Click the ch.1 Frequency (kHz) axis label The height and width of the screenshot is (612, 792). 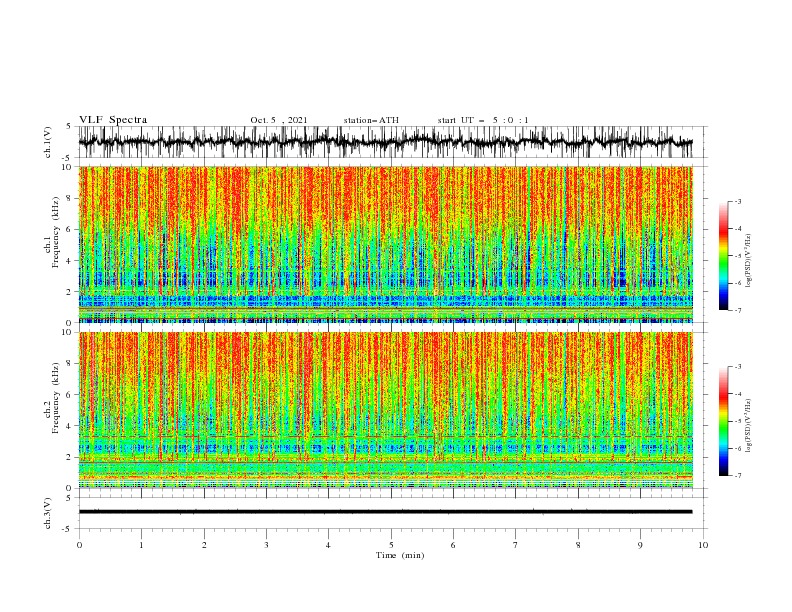[52, 232]
